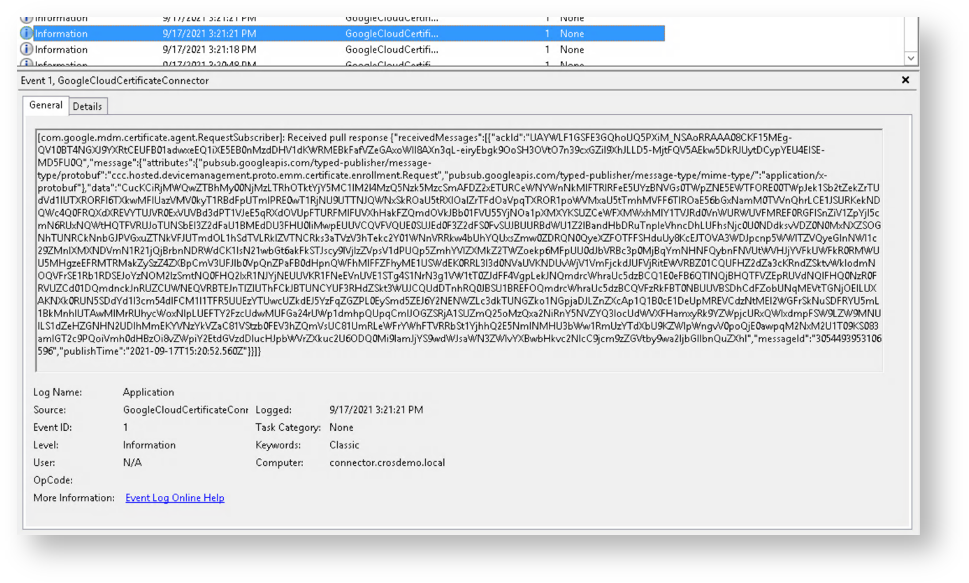Click the info icon on the topmost event row

[x=27, y=19]
